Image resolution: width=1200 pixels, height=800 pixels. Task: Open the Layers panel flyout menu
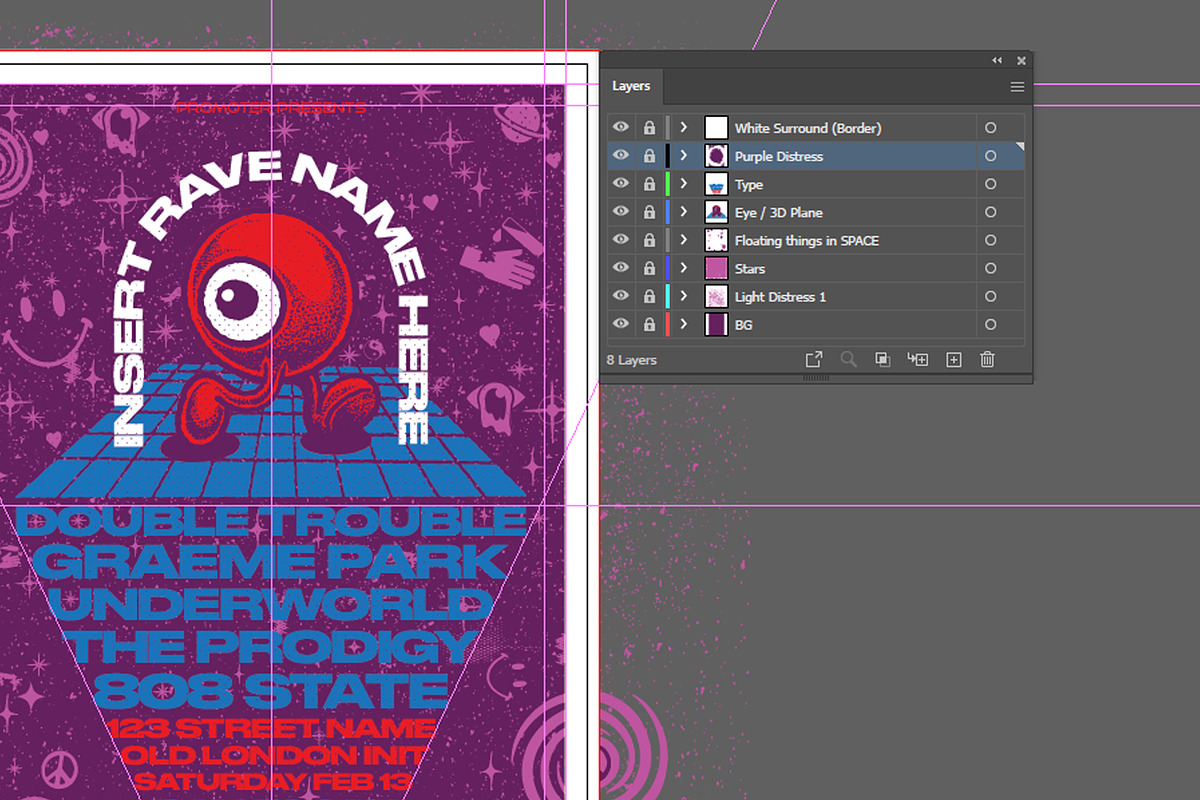[x=1016, y=87]
